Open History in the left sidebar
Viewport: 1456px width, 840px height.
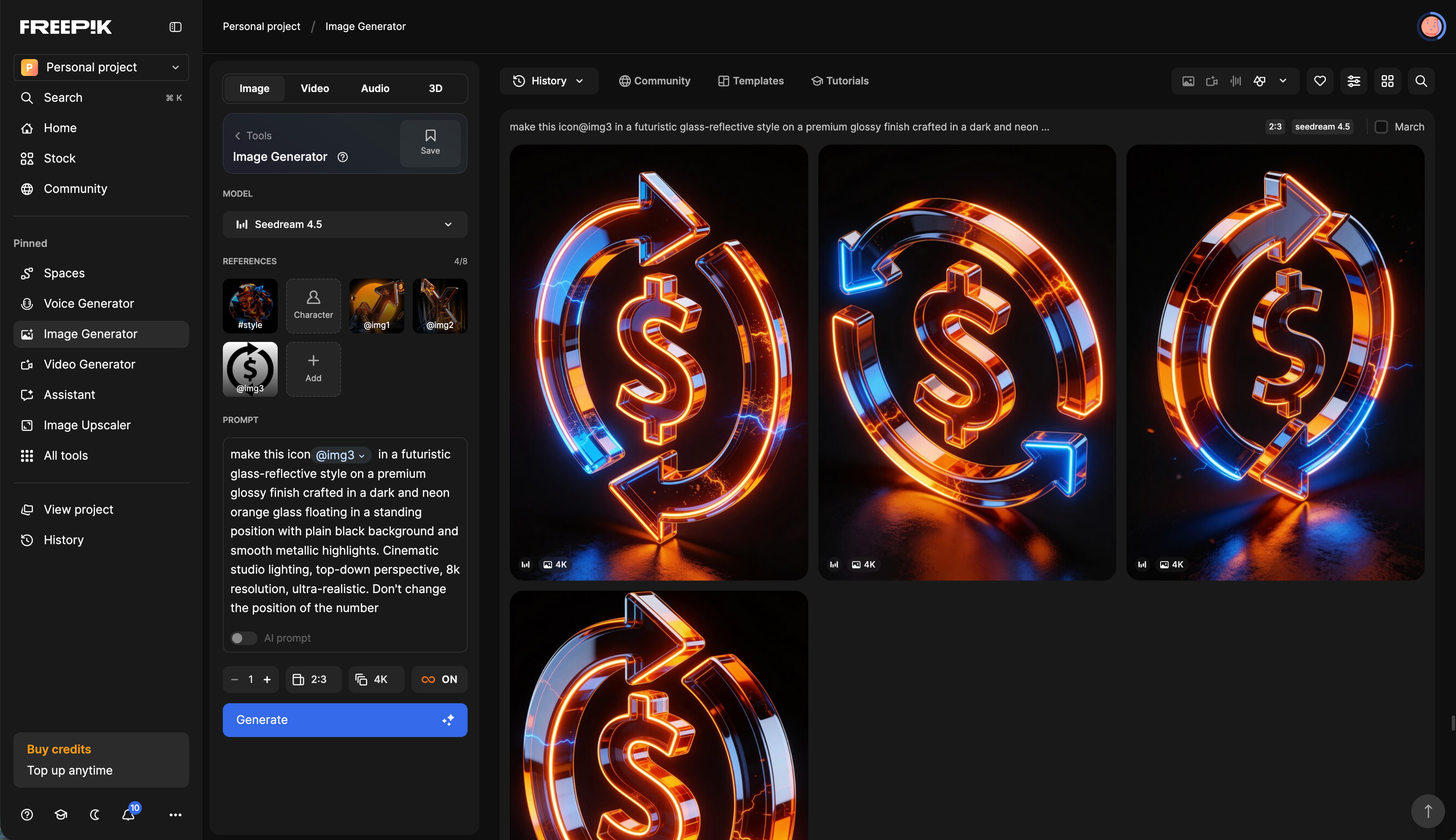101,540
